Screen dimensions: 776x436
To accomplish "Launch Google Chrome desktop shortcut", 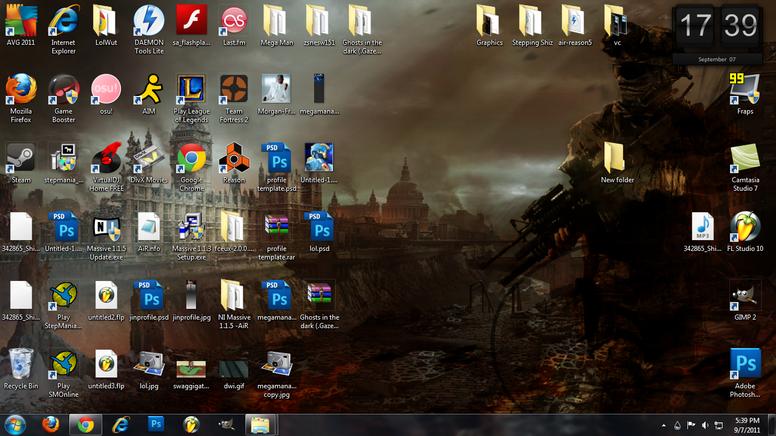I will pyautogui.click(x=192, y=166).
